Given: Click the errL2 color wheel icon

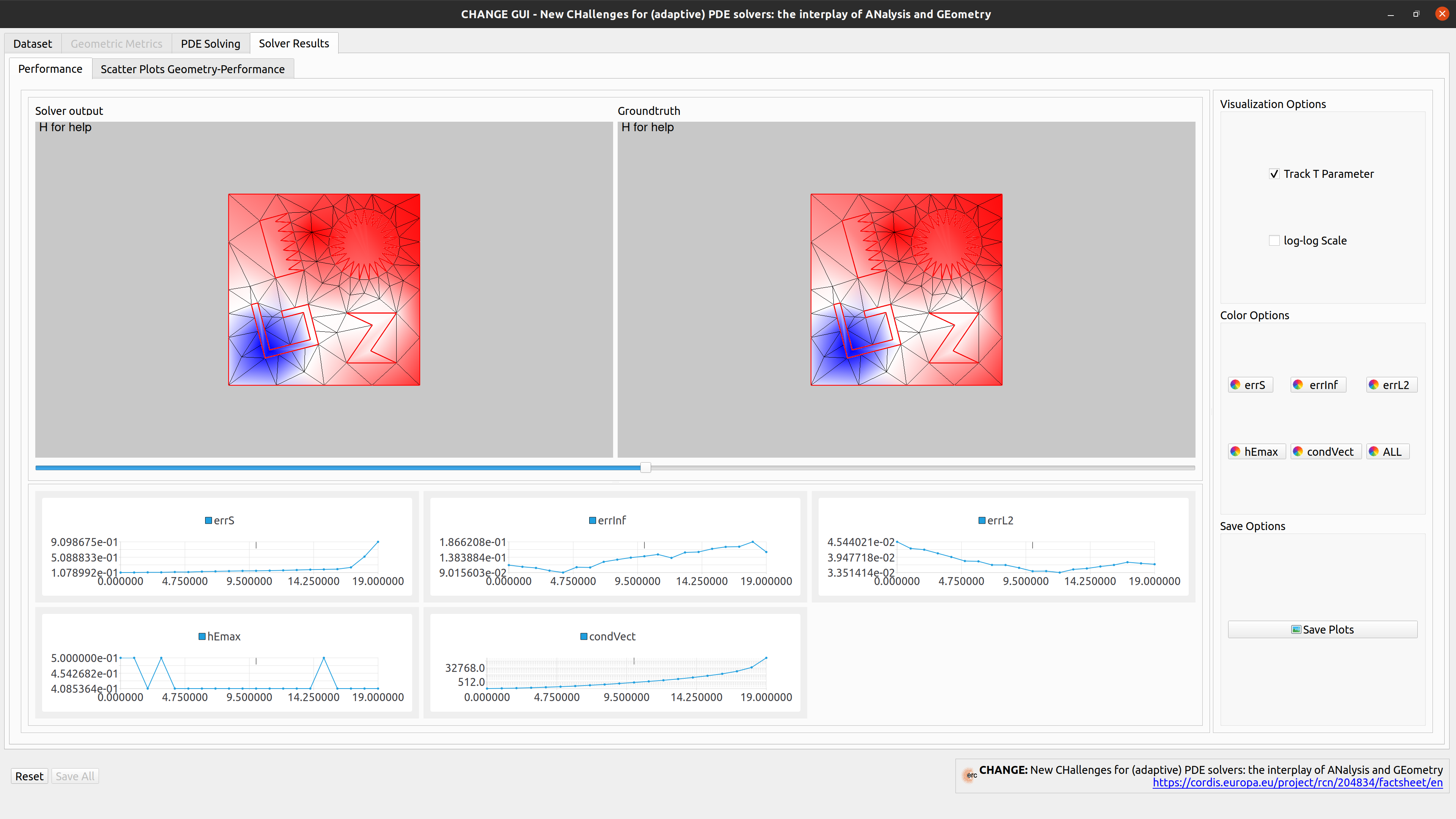Looking at the screenshot, I should [x=1373, y=385].
